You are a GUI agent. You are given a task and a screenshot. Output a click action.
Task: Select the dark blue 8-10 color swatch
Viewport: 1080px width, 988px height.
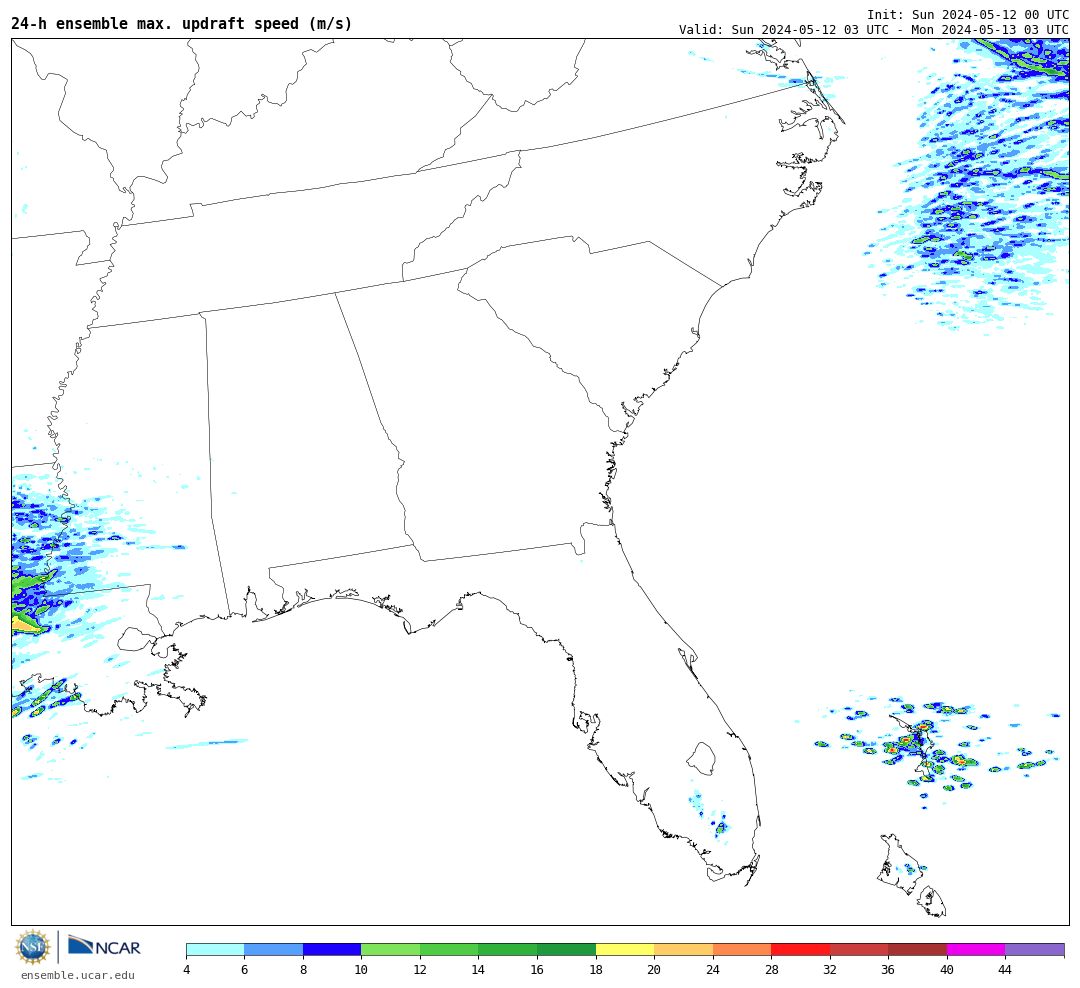[x=332, y=949]
